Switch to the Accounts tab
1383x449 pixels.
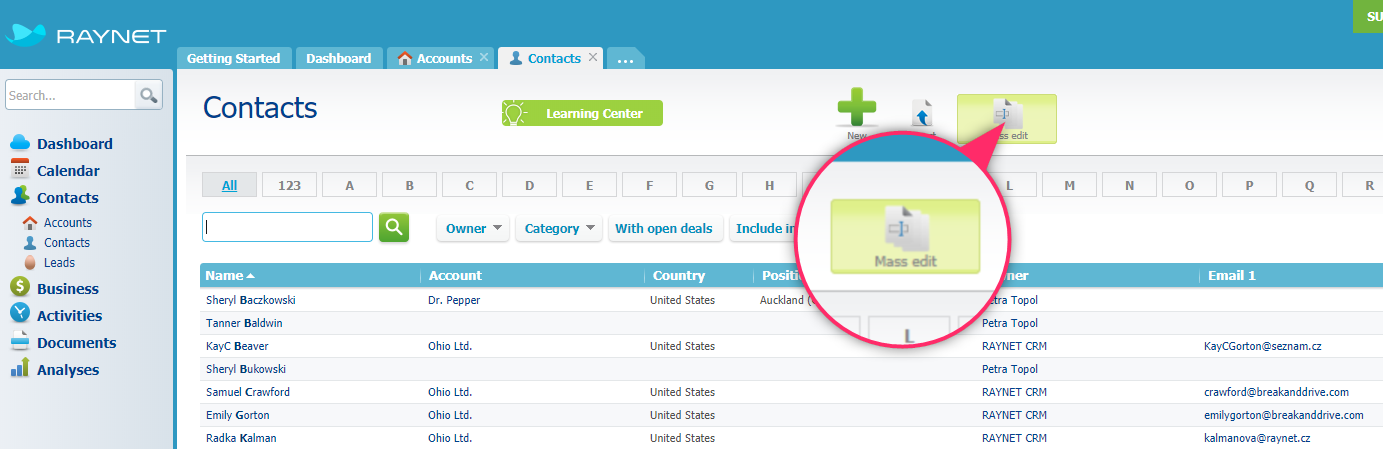tap(441, 58)
